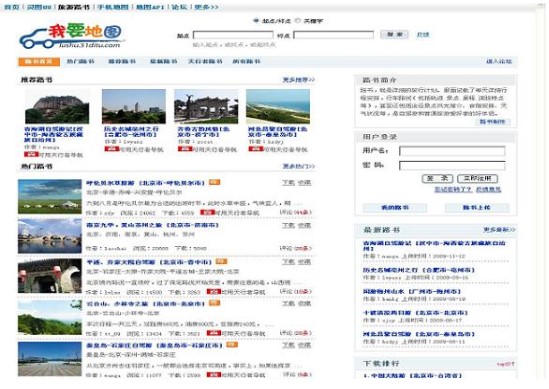Image resolution: width=549 pixels, height=389 pixels.
Task: Click red navigation badge under first recommended thumbnail
Action: tap(31, 154)
